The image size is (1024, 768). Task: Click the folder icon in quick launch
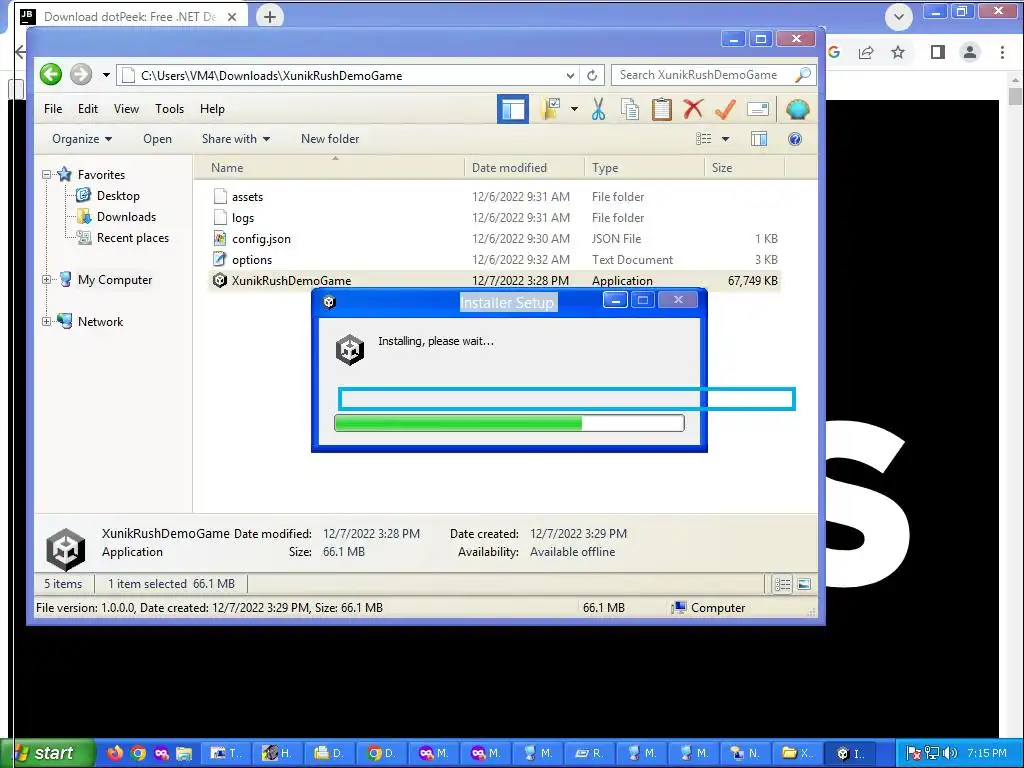(184, 753)
